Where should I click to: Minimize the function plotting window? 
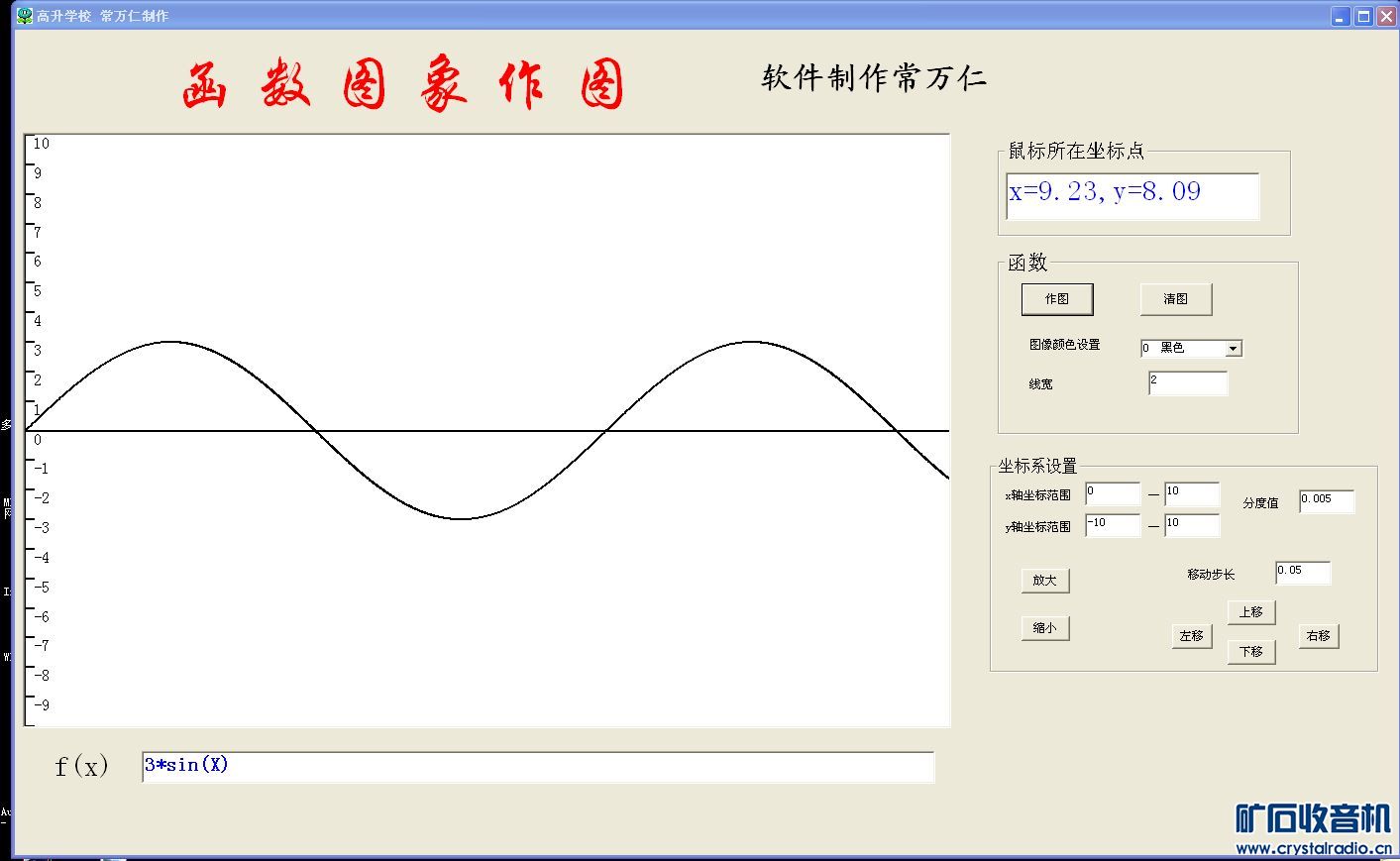(x=1341, y=16)
